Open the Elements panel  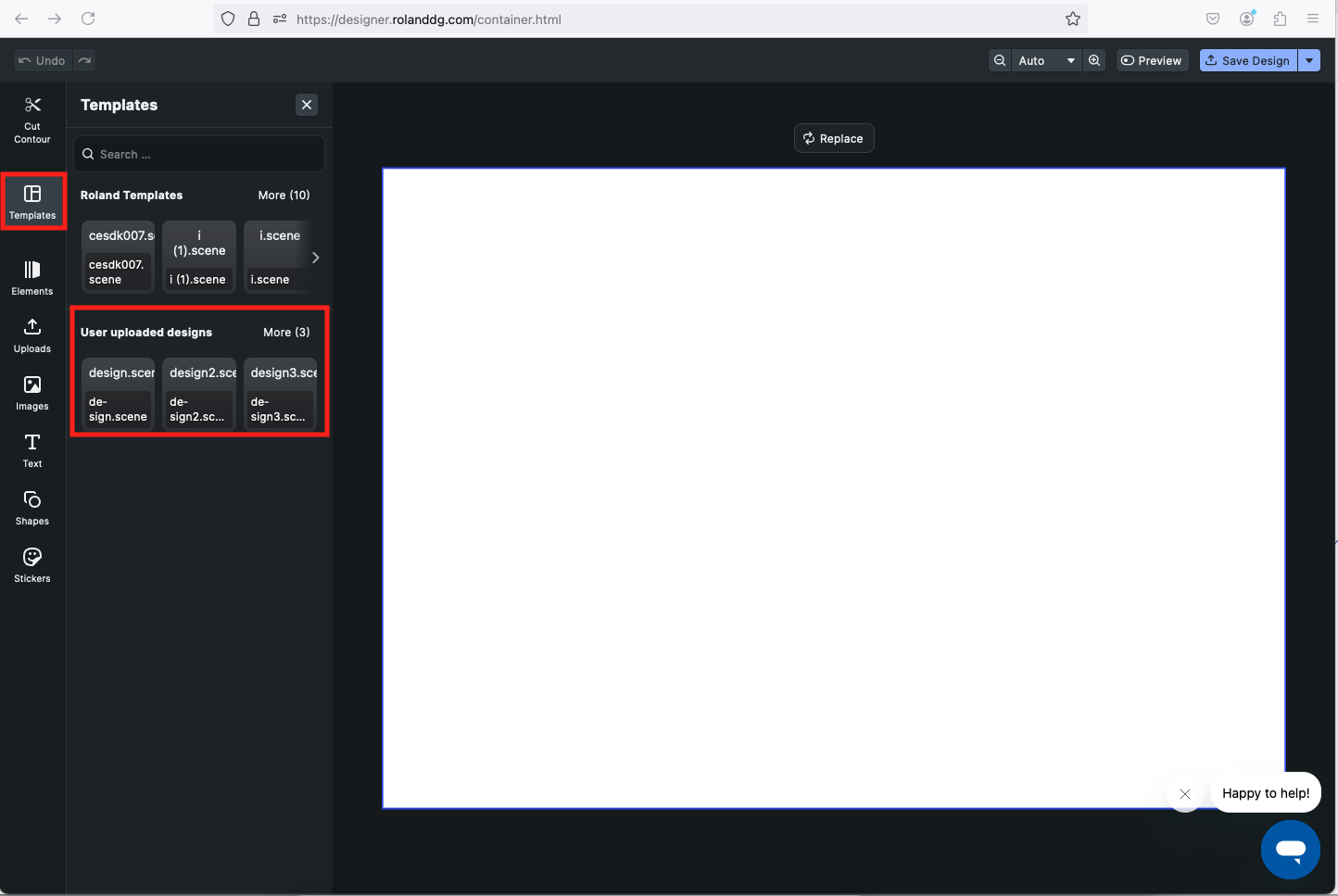(x=32, y=277)
